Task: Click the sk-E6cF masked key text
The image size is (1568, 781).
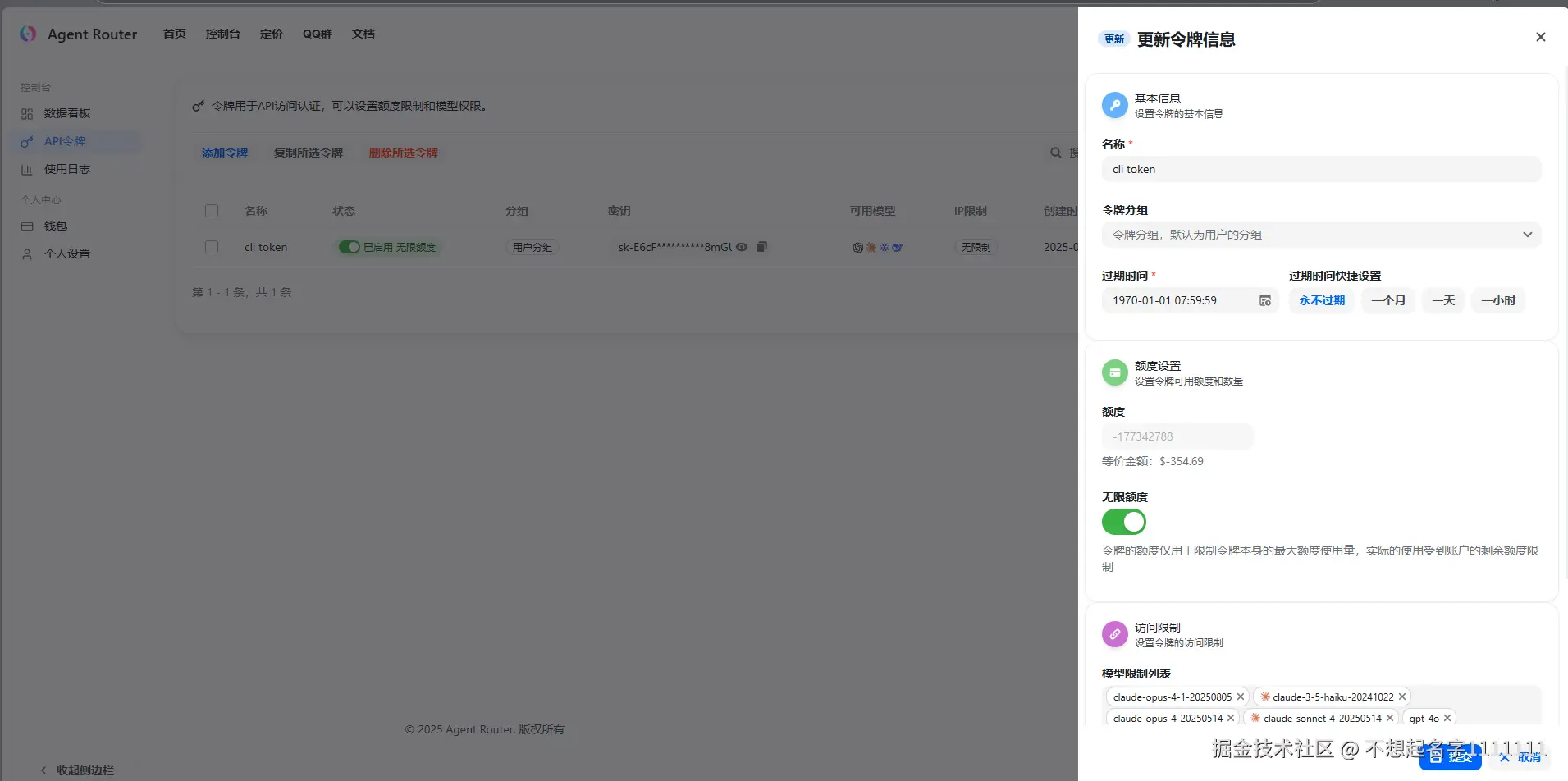Action: tap(674, 247)
